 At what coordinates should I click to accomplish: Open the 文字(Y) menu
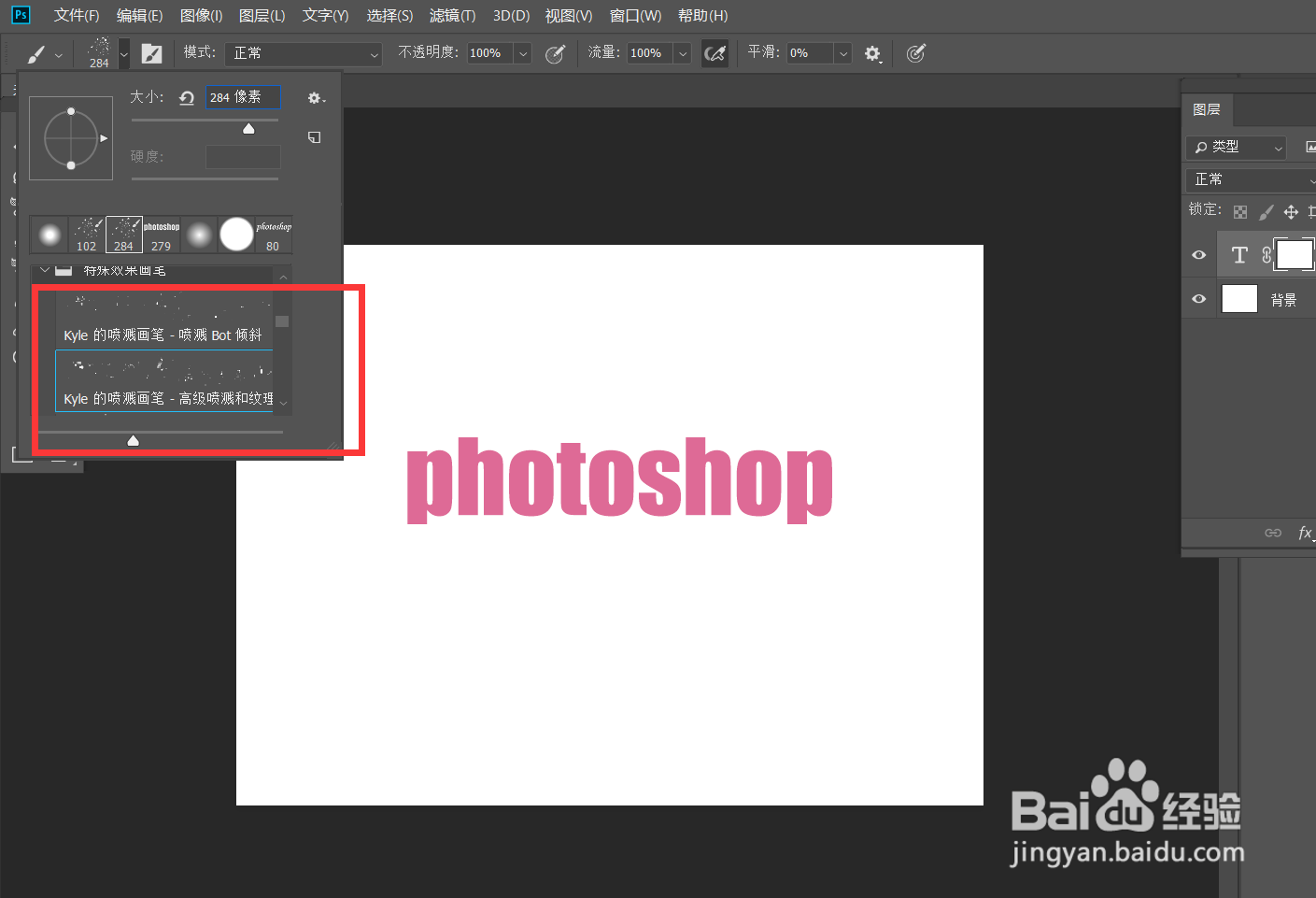point(325,16)
